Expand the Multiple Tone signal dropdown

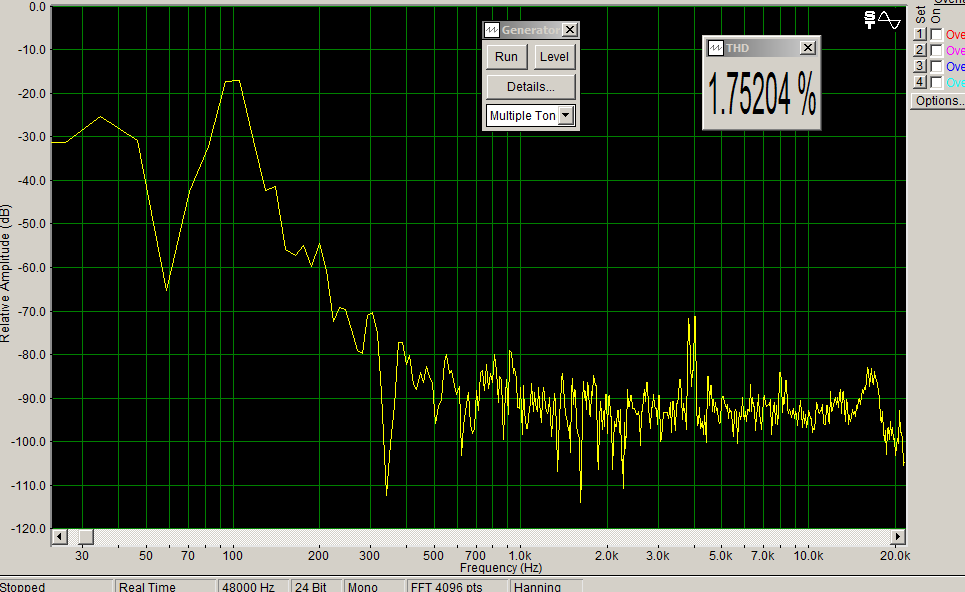point(566,115)
